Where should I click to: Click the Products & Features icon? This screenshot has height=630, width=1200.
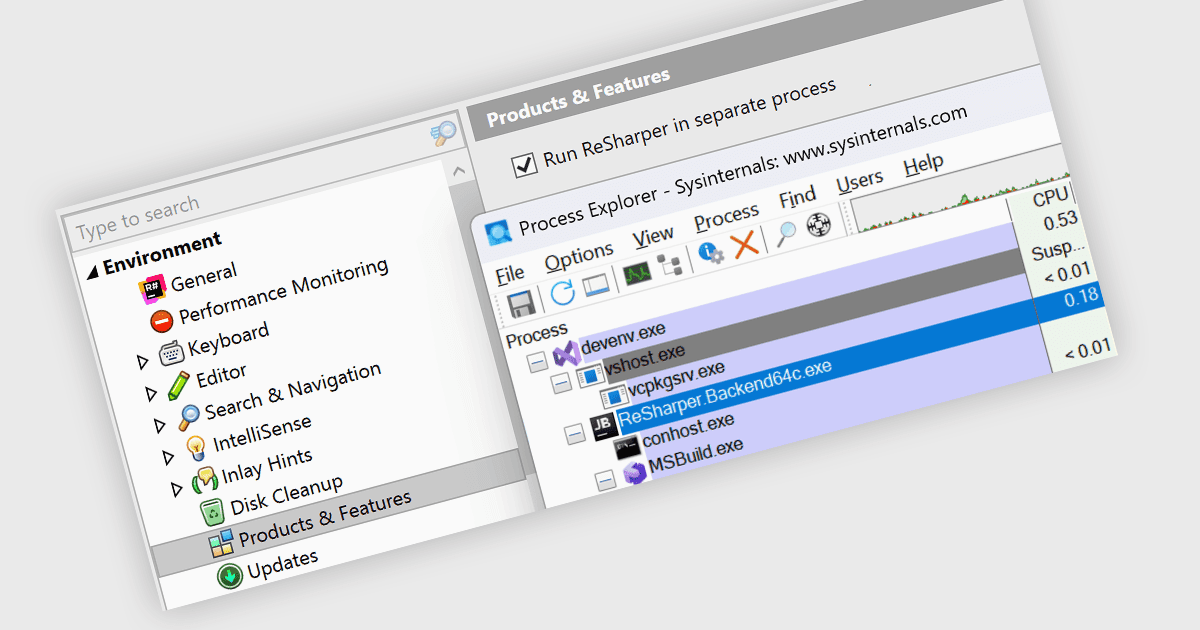(221, 544)
